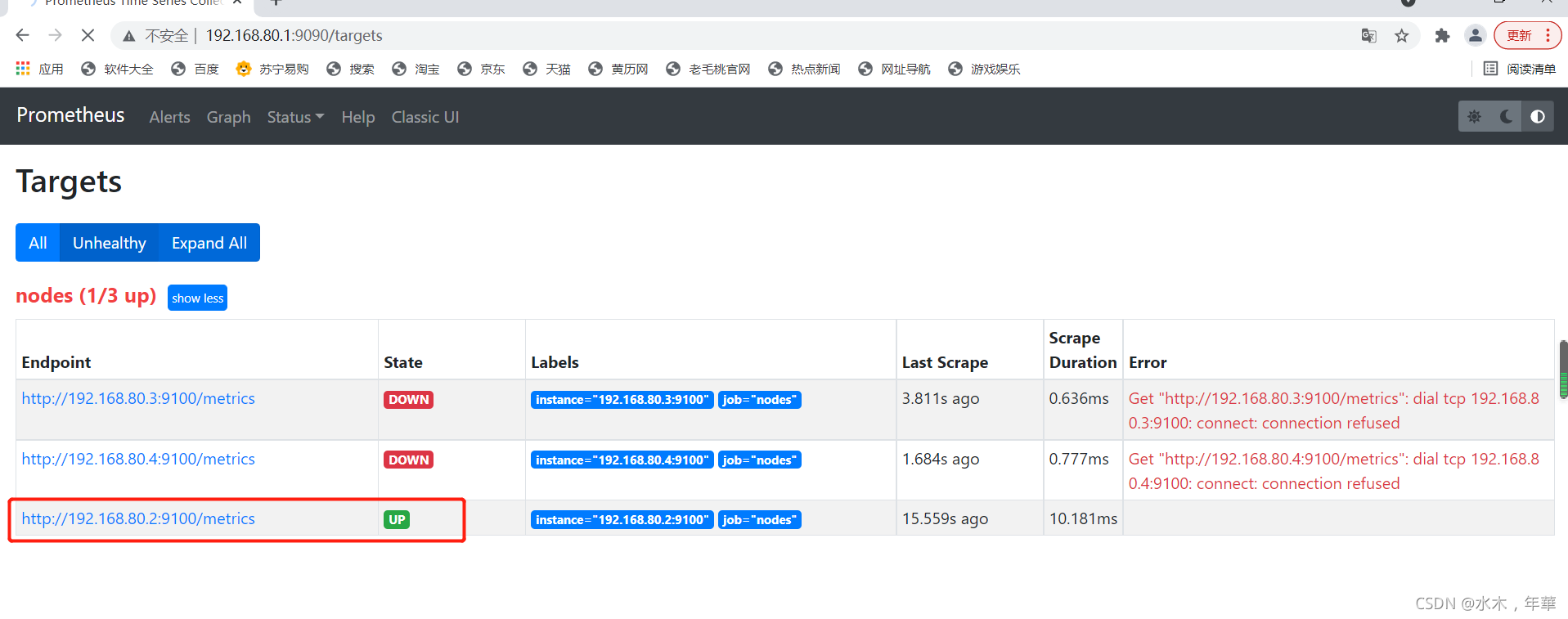The width and height of the screenshot is (1568, 619).
Task: Select the dark theme moon icon
Action: (1506, 116)
